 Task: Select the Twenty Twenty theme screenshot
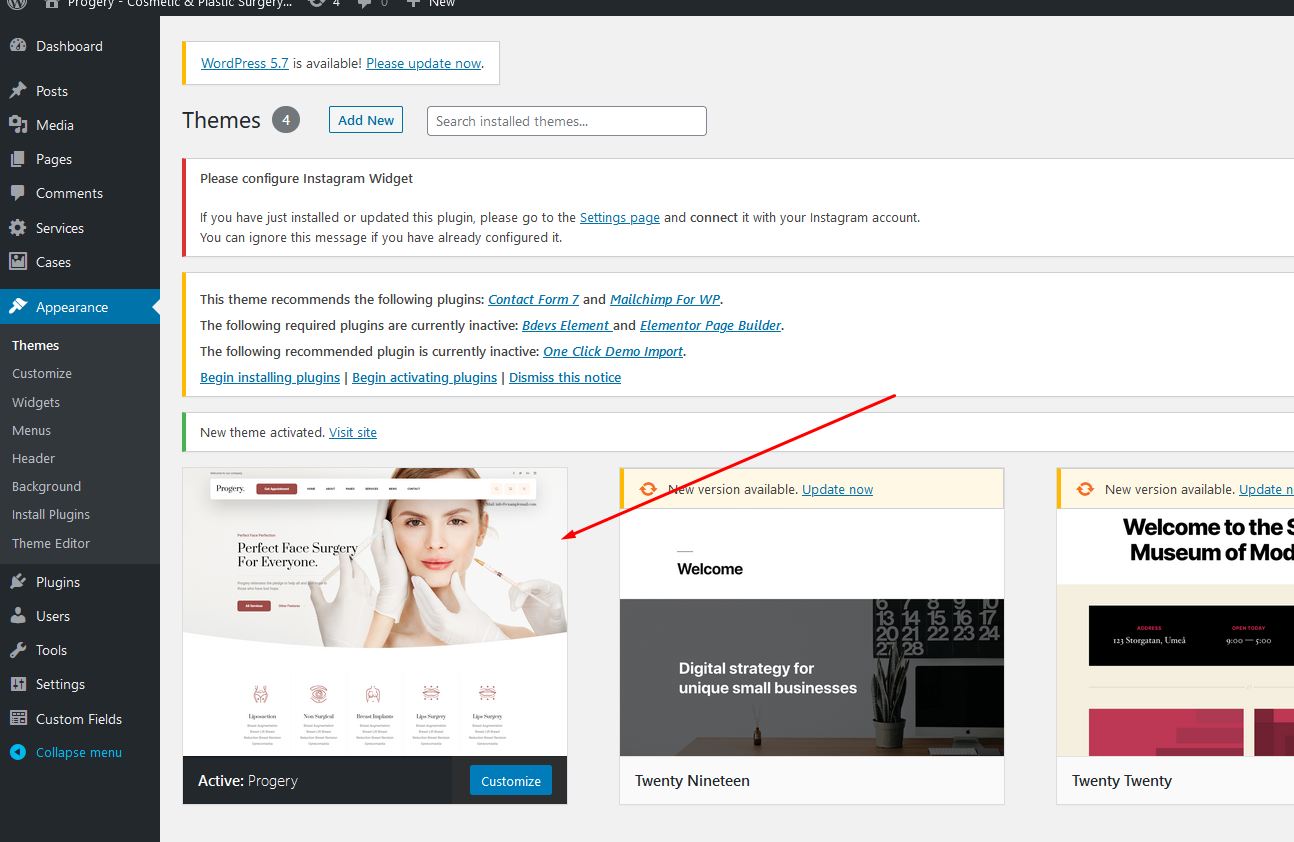[x=1175, y=632]
